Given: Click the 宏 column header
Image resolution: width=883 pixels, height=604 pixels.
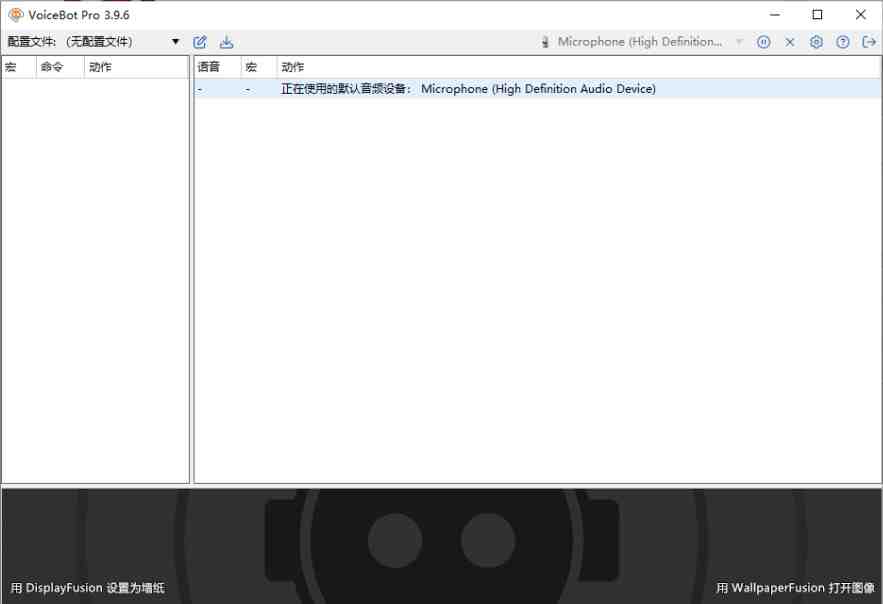Looking at the screenshot, I should 12,66.
